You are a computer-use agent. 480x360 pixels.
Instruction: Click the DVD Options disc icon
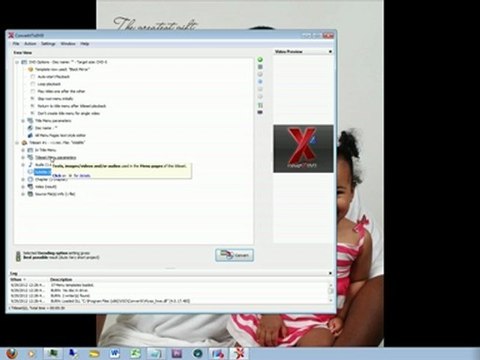point(24,62)
